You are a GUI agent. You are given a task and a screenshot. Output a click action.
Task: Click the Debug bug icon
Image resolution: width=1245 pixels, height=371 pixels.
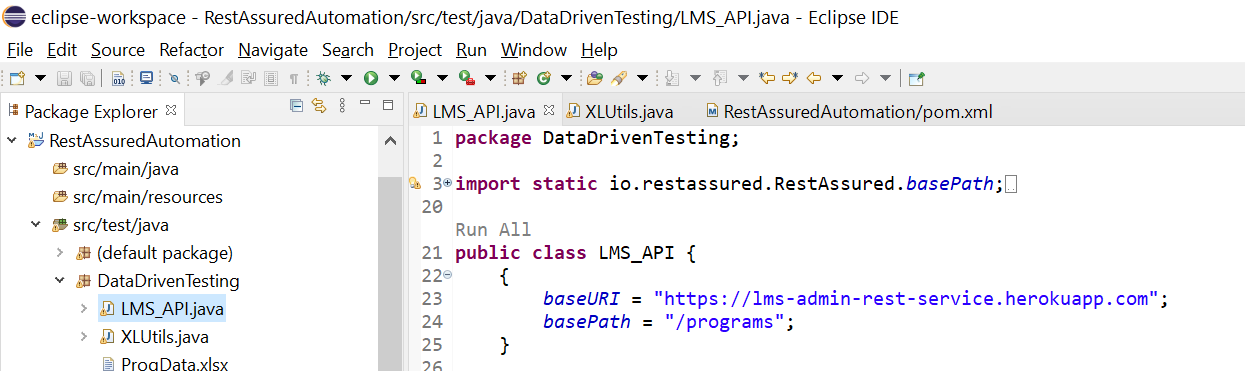(323, 78)
